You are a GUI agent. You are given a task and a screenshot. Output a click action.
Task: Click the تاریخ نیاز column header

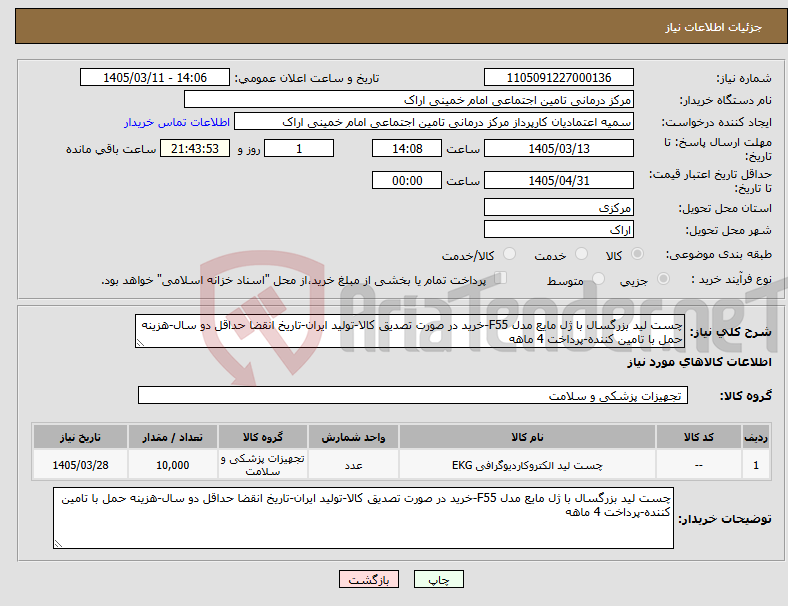[80, 437]
